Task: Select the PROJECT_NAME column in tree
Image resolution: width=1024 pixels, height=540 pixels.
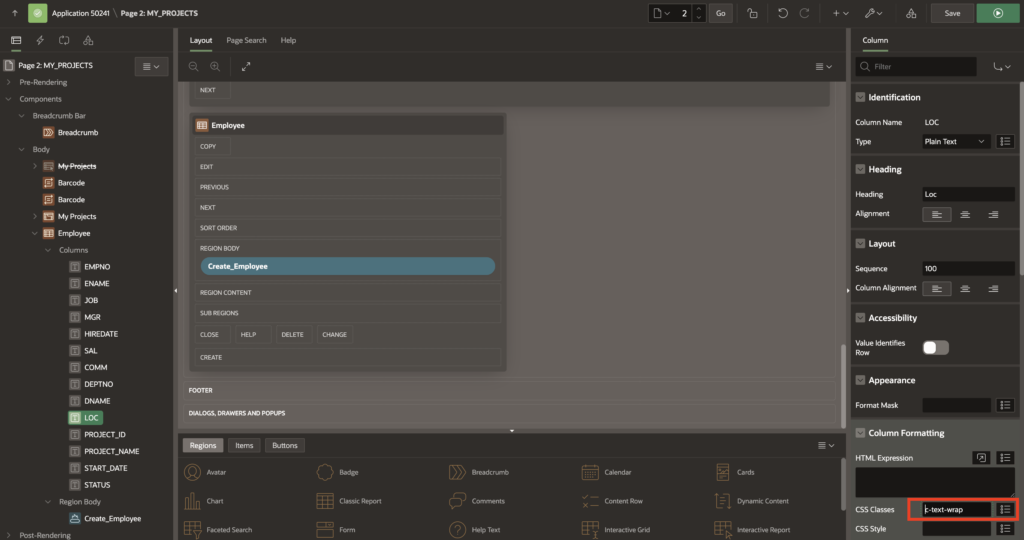Action: (x=112, y=451)
